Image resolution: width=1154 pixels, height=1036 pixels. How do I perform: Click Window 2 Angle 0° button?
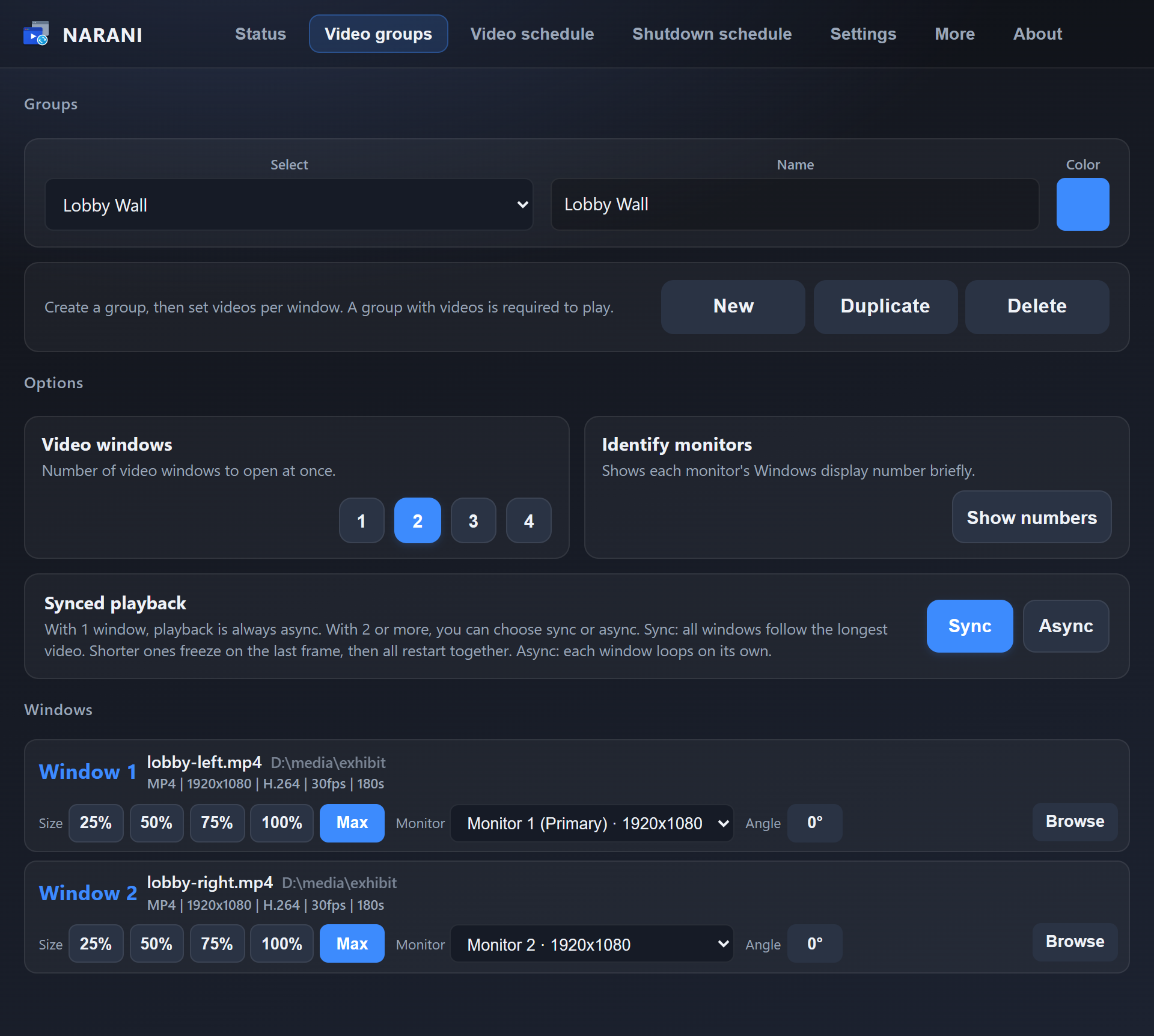(814, 943)
